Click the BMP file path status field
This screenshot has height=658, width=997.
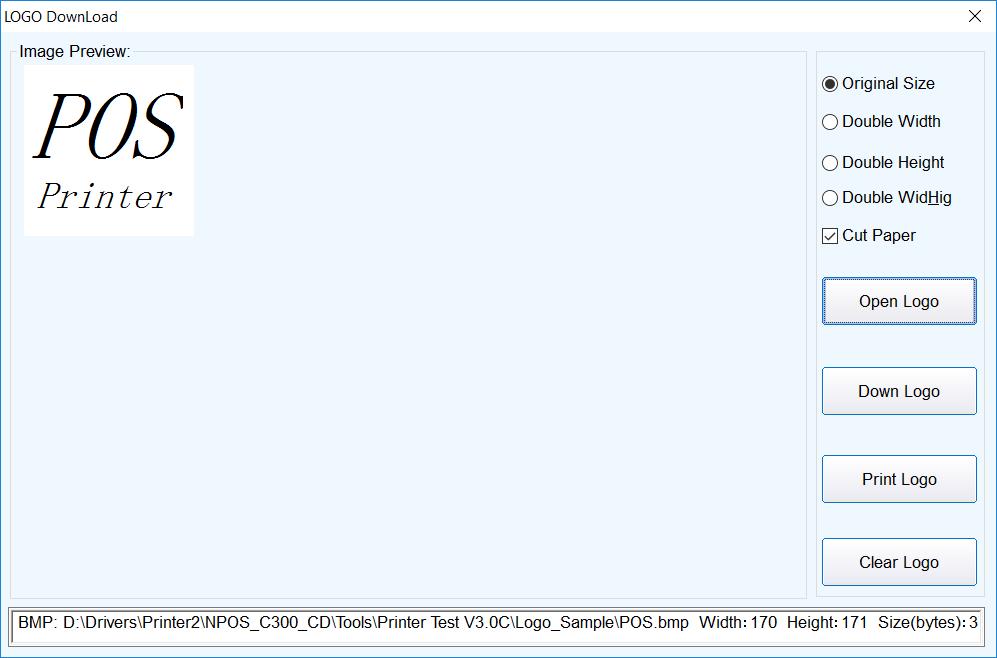pyautogui.click(x=498, y=626)
